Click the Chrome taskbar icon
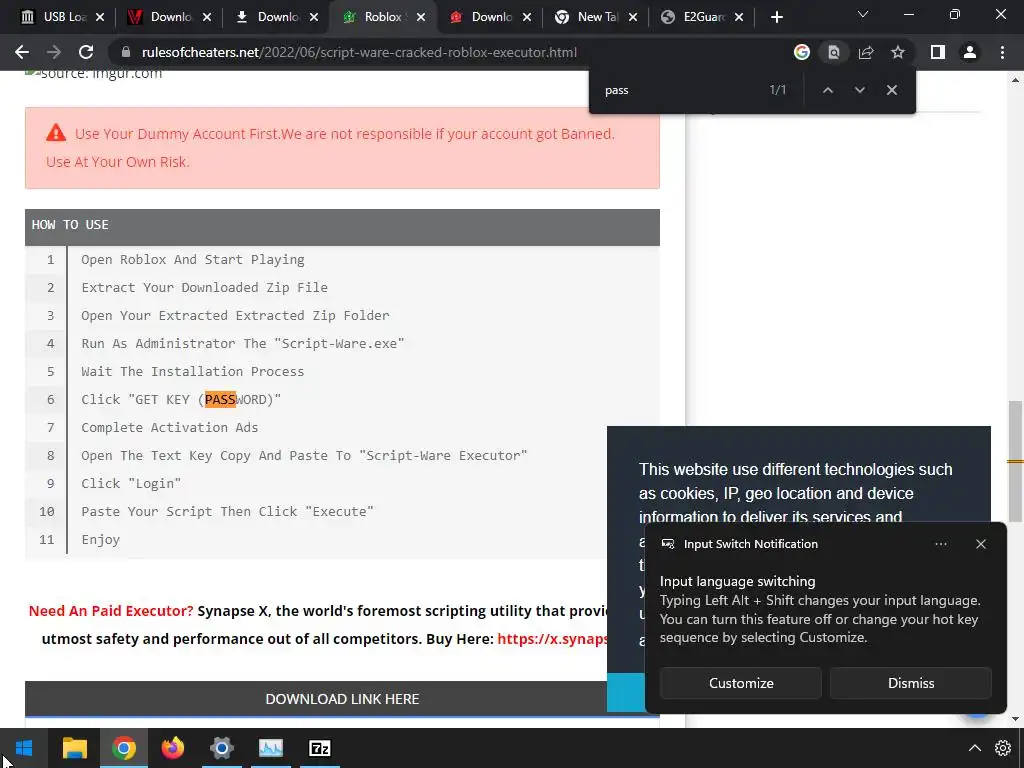 click(123, 748)
